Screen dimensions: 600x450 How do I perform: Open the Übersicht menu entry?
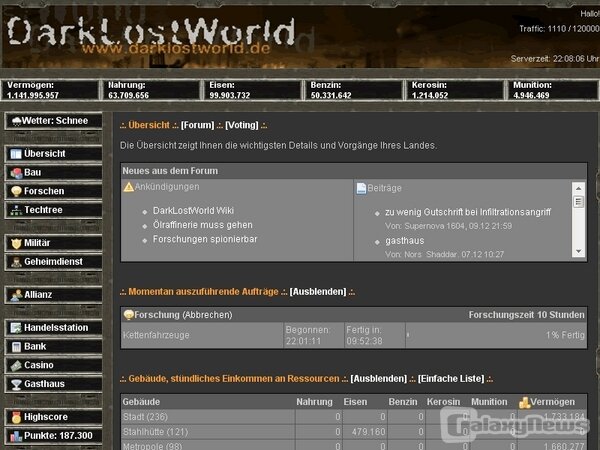53,154
